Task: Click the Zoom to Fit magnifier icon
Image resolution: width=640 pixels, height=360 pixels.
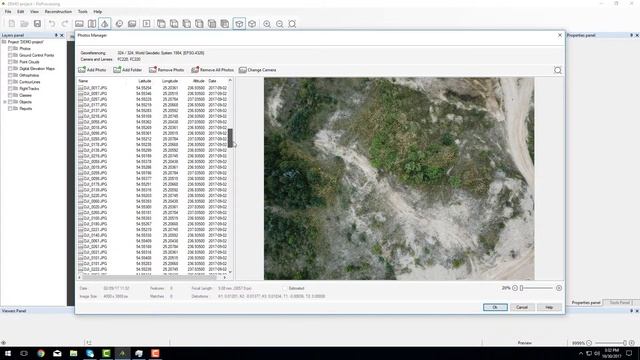Action: 292,24
